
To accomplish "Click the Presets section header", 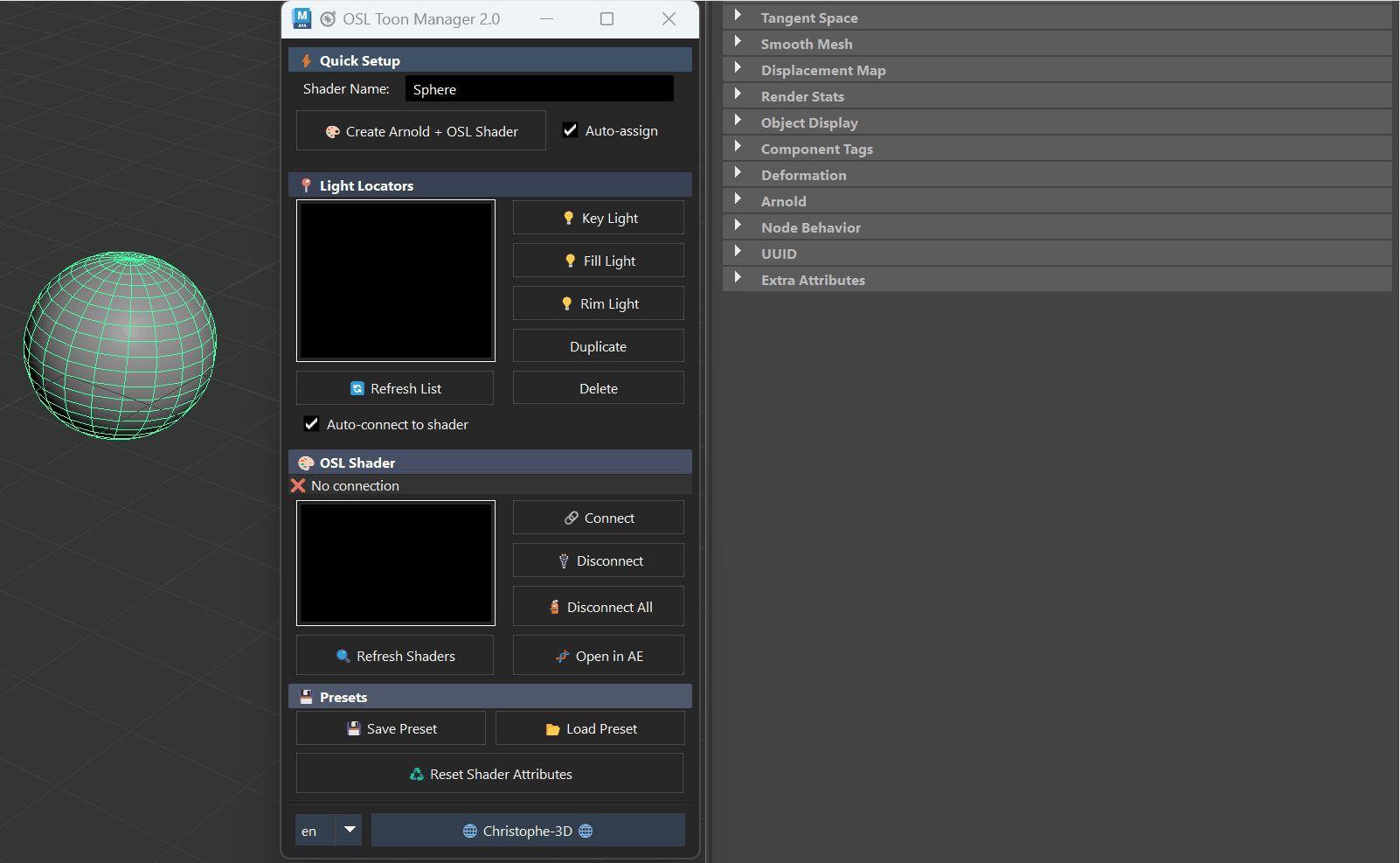I will (x=490, y=697).
